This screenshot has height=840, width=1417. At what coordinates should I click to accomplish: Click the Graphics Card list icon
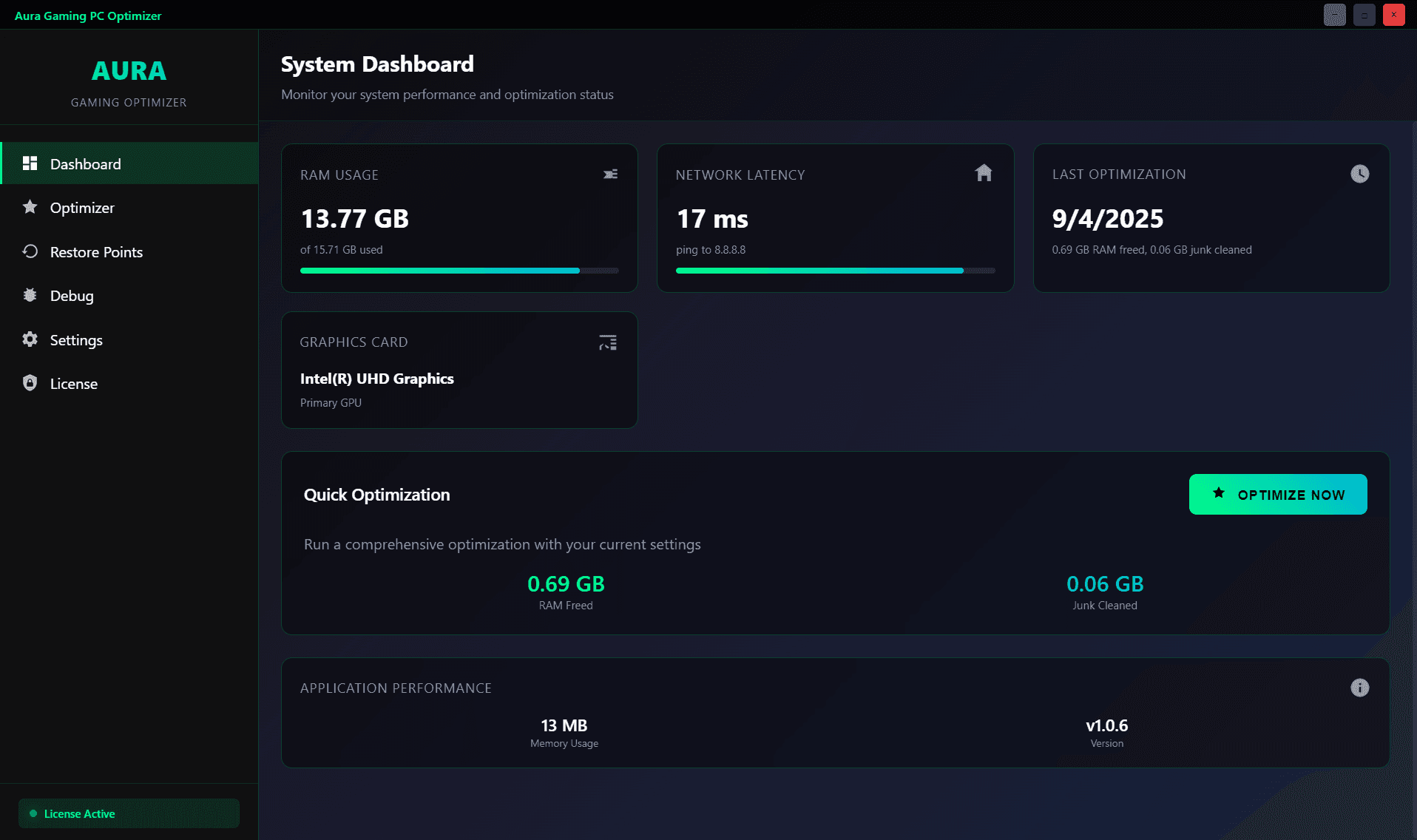(607, 342)
